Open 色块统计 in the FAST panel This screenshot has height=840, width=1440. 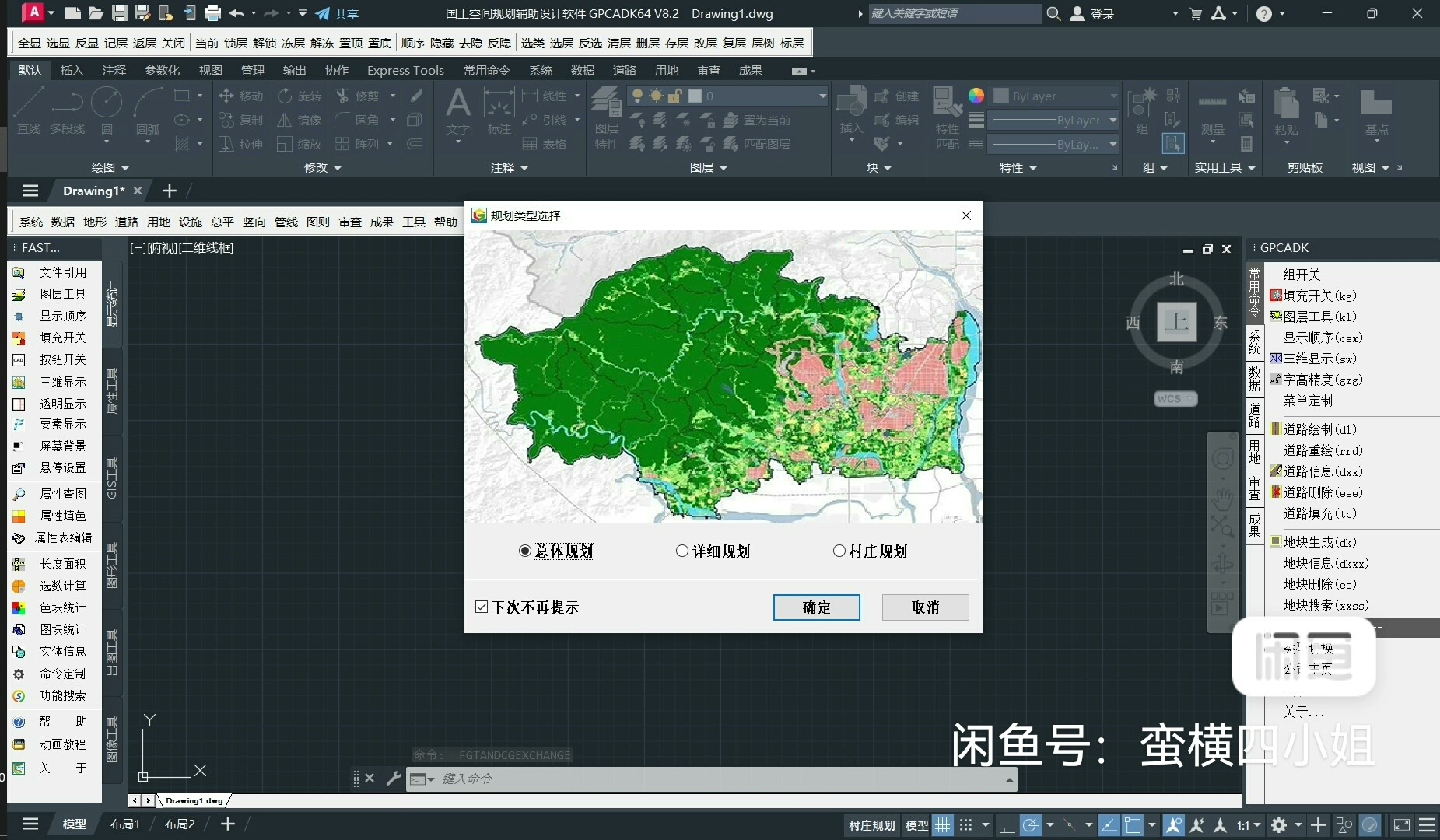pyautogui.click(x=62, y=607)
